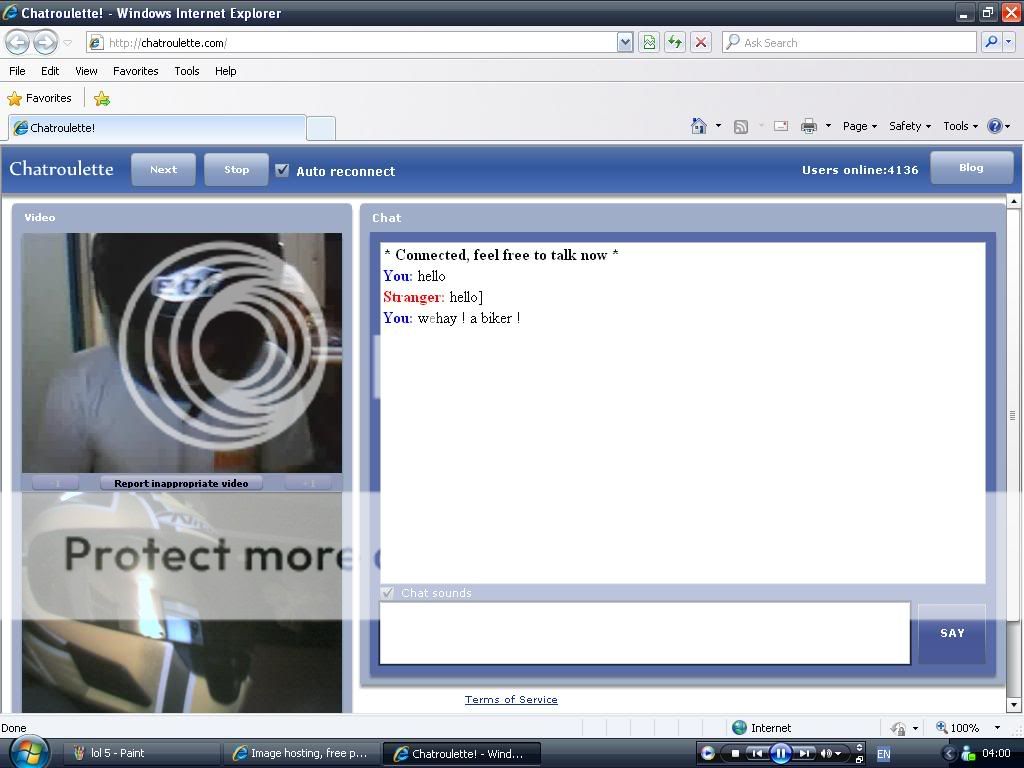Expand the address bar dropdown arrow
This screenshot has width=1024, height=768.
point(625,42)
